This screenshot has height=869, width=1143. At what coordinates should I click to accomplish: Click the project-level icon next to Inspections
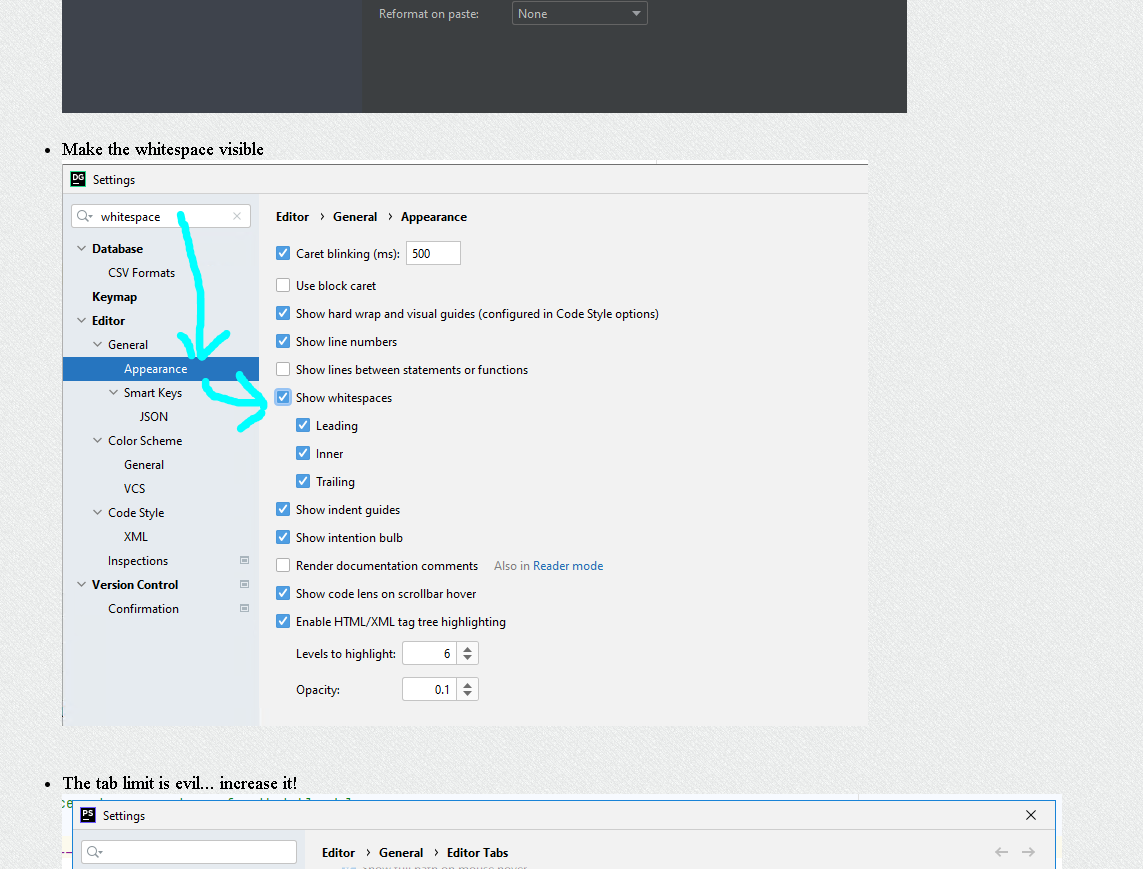click(245, 560)
